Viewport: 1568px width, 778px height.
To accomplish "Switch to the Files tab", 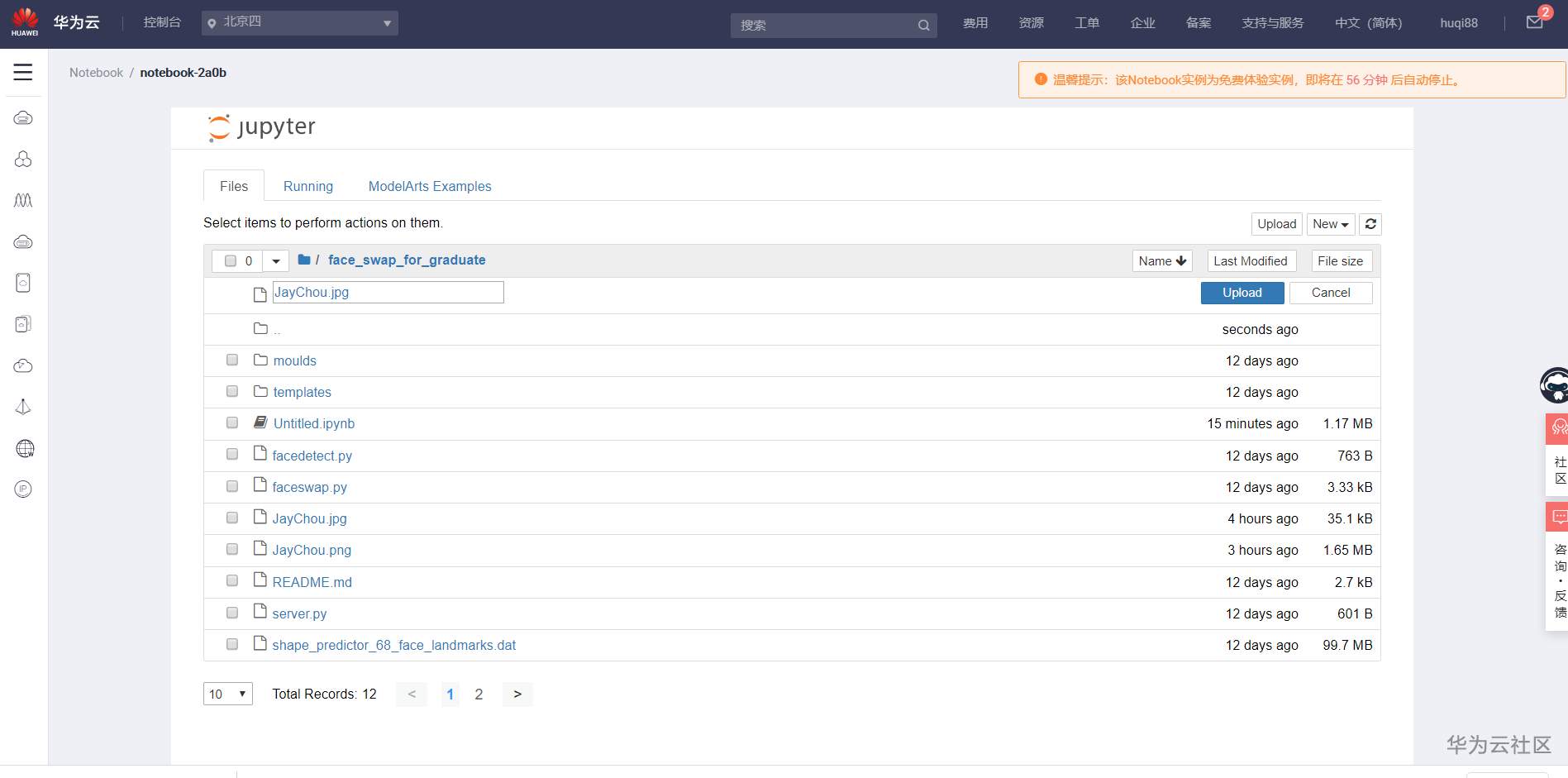I will (234, 186).
